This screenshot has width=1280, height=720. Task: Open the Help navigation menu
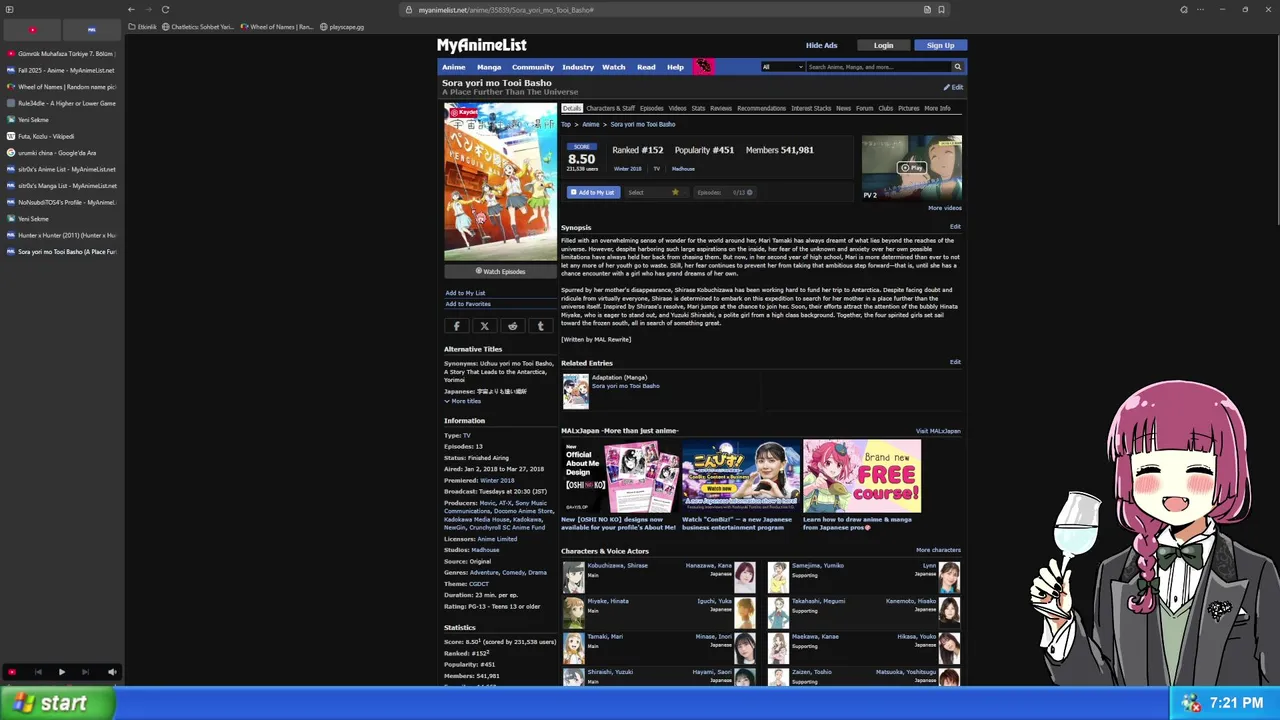(x=676, y=67)
